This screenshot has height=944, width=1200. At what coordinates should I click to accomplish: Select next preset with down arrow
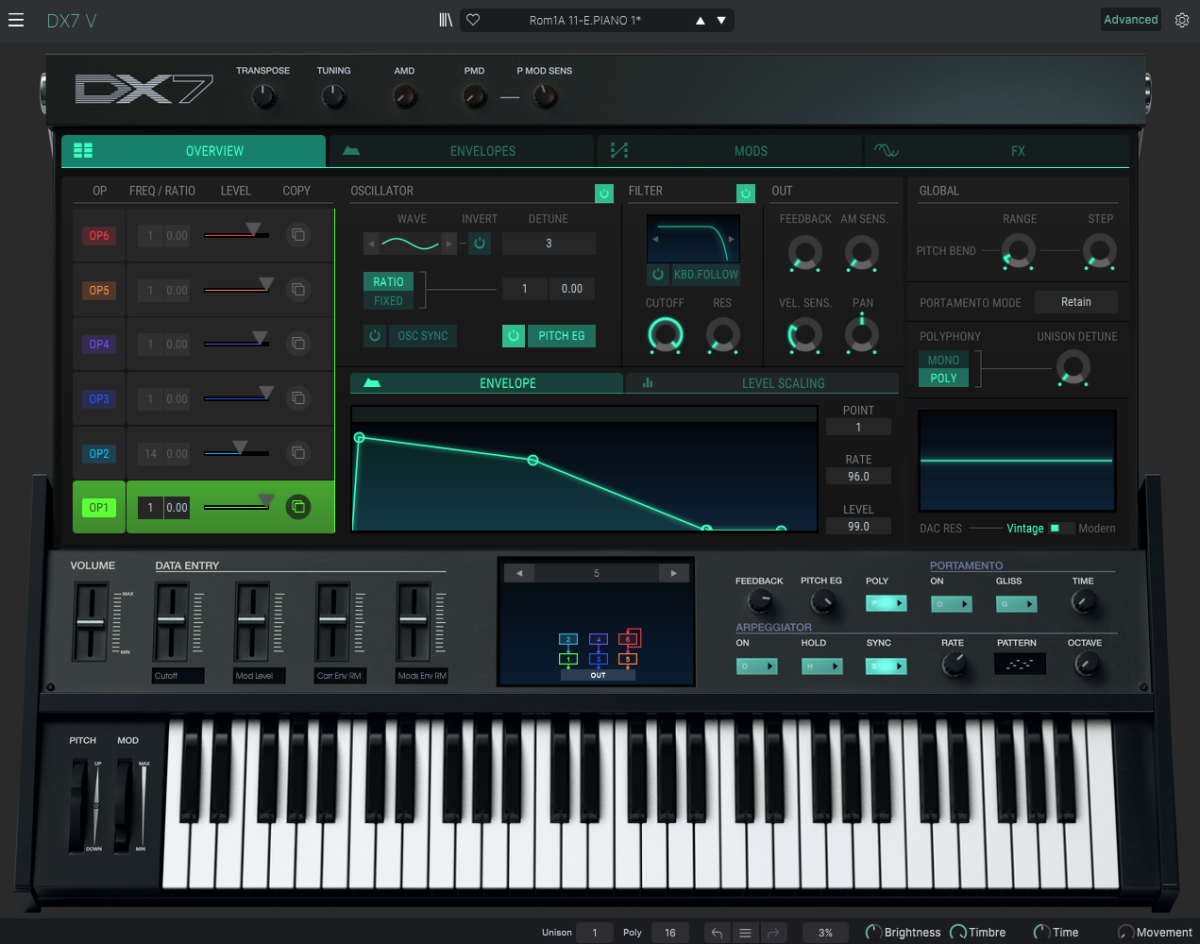(x=722, y=20)
